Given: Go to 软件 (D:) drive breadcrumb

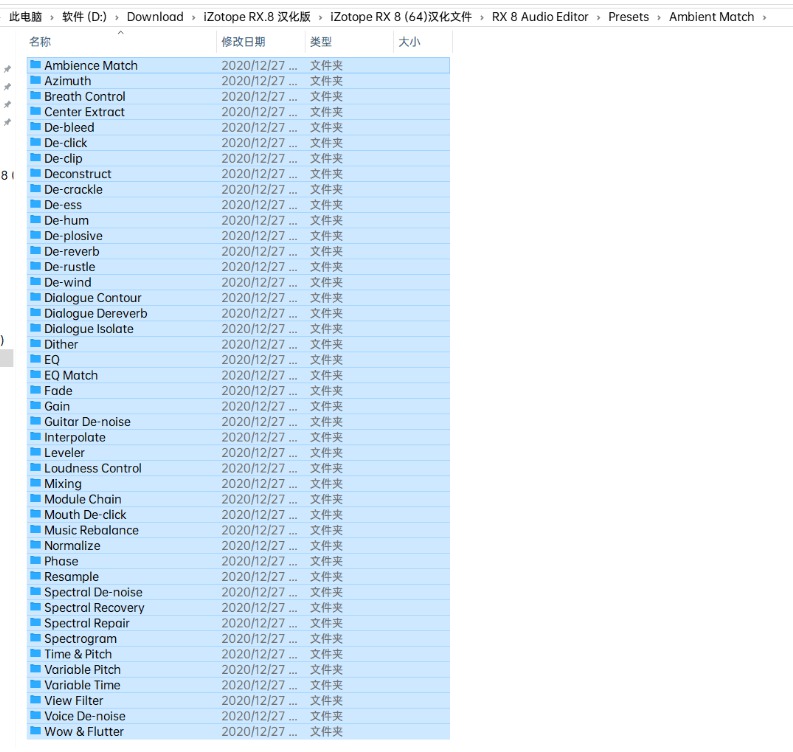Looking at the screenshot, I should pyautogui.click(x=84, y=17).
